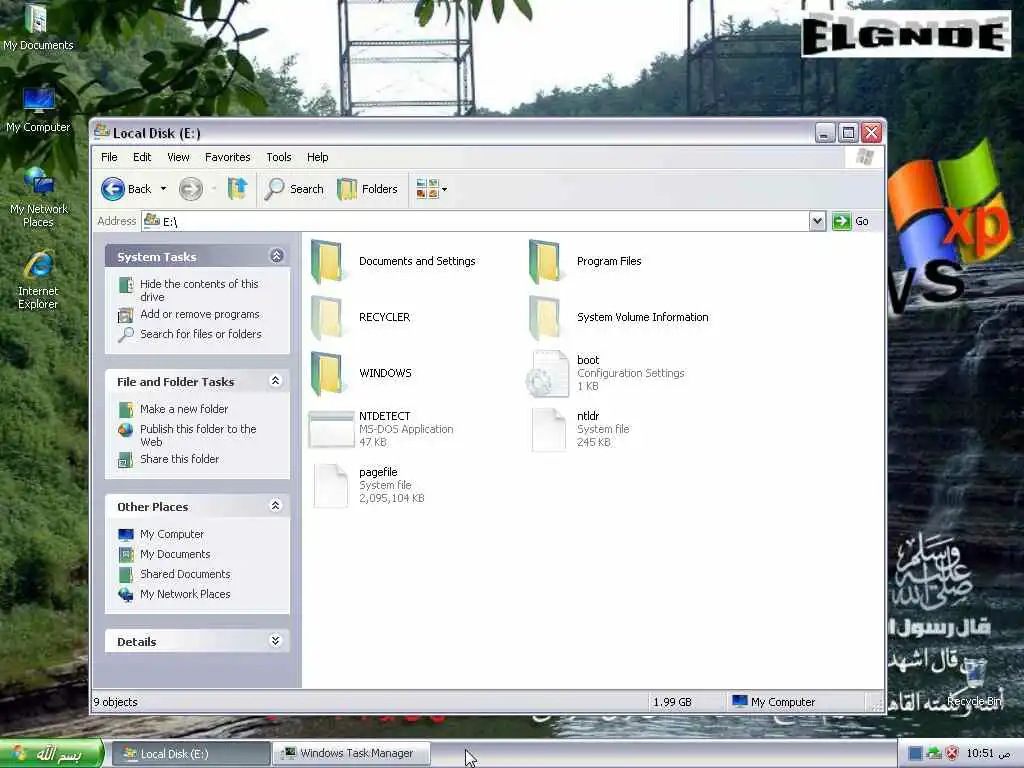Click the 9 objects status bar text

(x=116, y=702)
